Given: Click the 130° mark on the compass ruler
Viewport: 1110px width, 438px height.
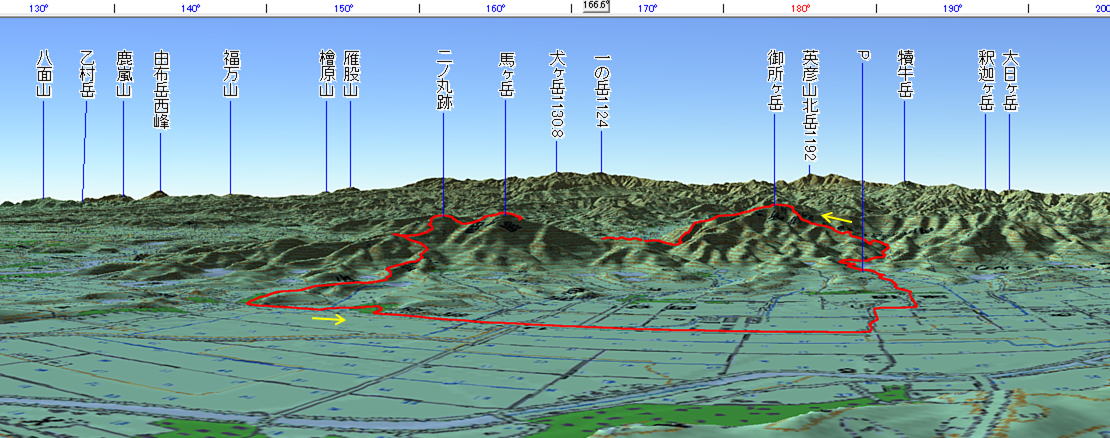Looking at the screenshot, I should pos(38,8).
